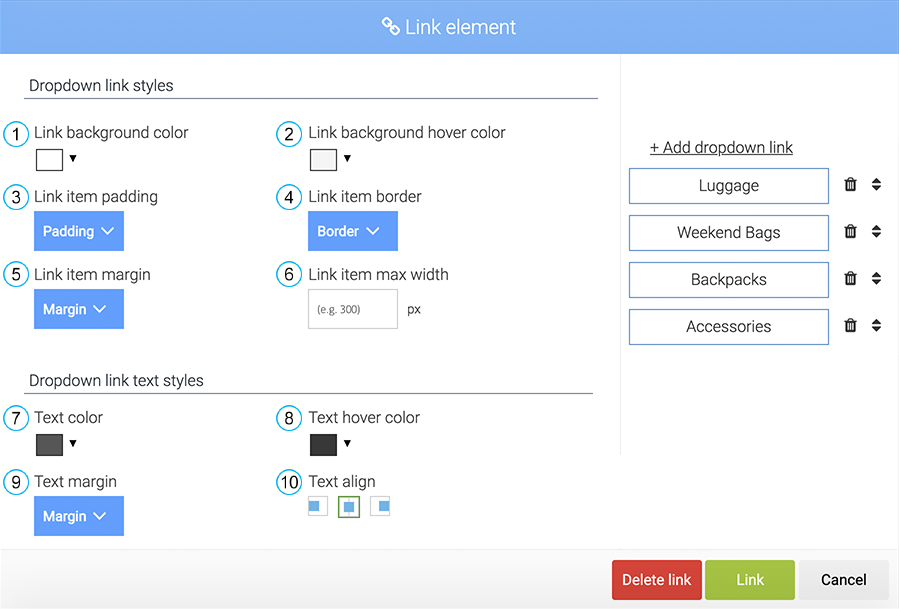Click the Delete link button
Image resolution: width=899 pixels, height=609 pixels.
(x=656, y=580)
